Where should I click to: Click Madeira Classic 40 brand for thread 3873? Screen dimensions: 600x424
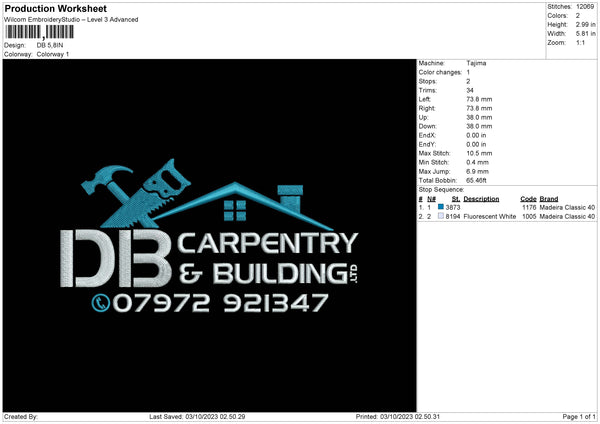pyautogui.click(x=567, y=207)
